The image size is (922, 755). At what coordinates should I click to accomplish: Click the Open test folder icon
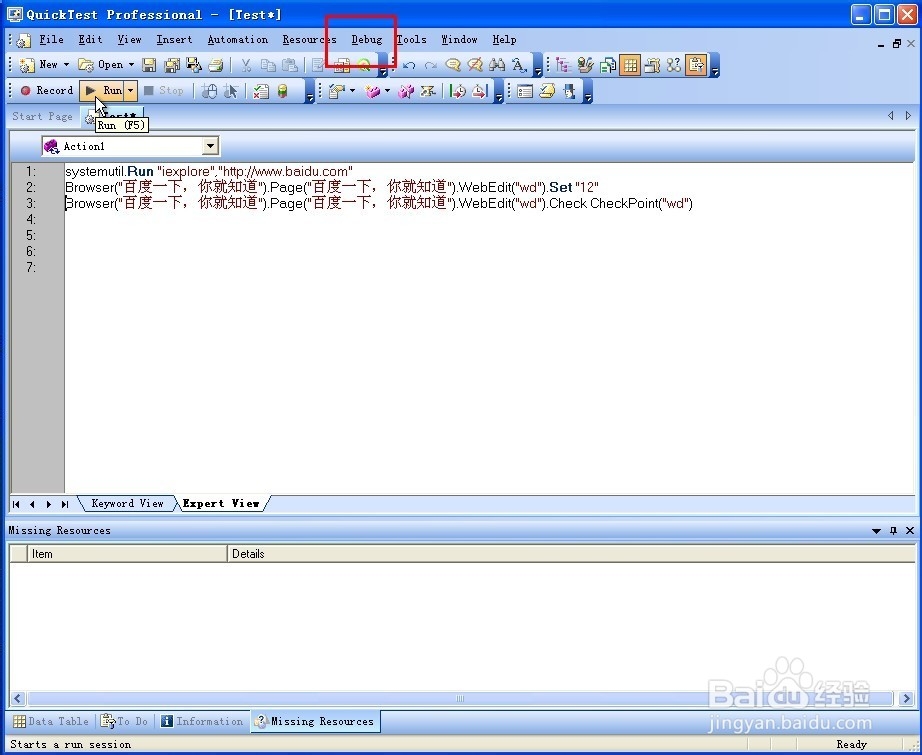(86, 65)
